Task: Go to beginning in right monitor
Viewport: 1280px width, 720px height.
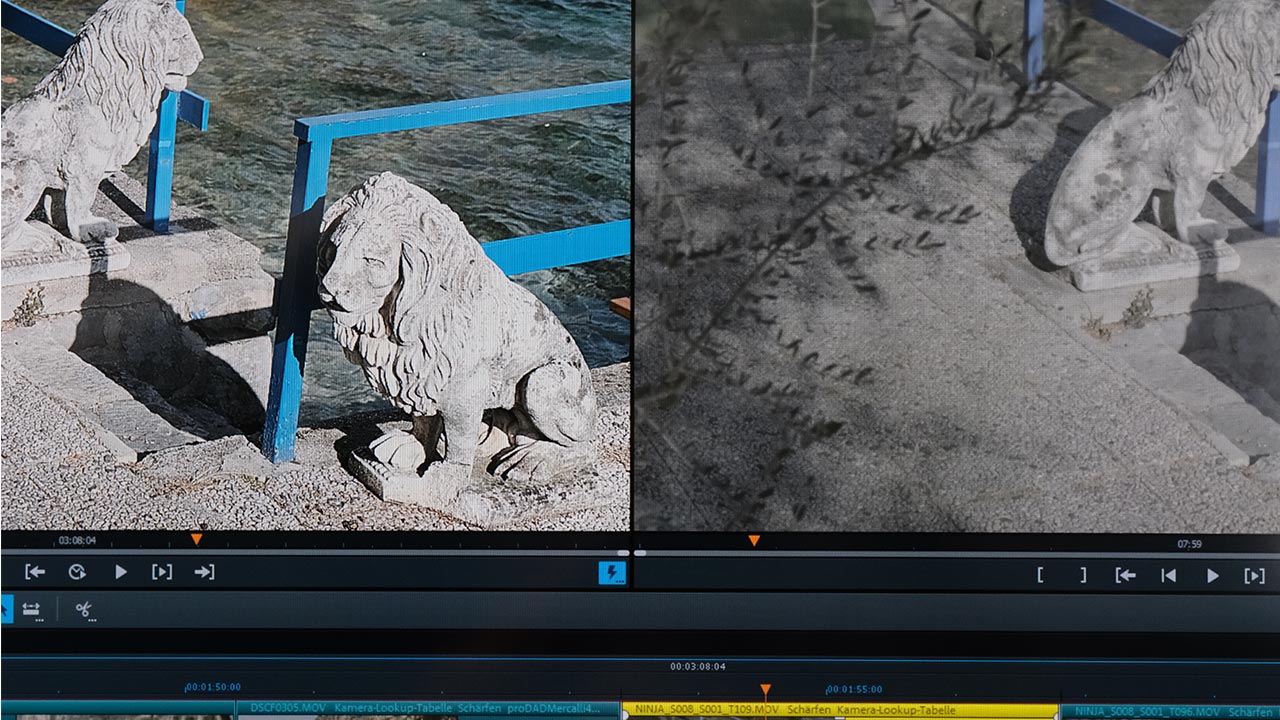Action: point(1168,575)
